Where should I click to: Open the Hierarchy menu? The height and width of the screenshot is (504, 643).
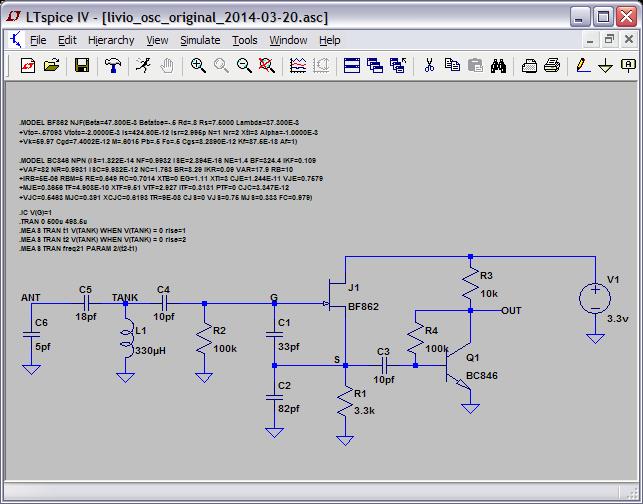click(x=111, y=40)
